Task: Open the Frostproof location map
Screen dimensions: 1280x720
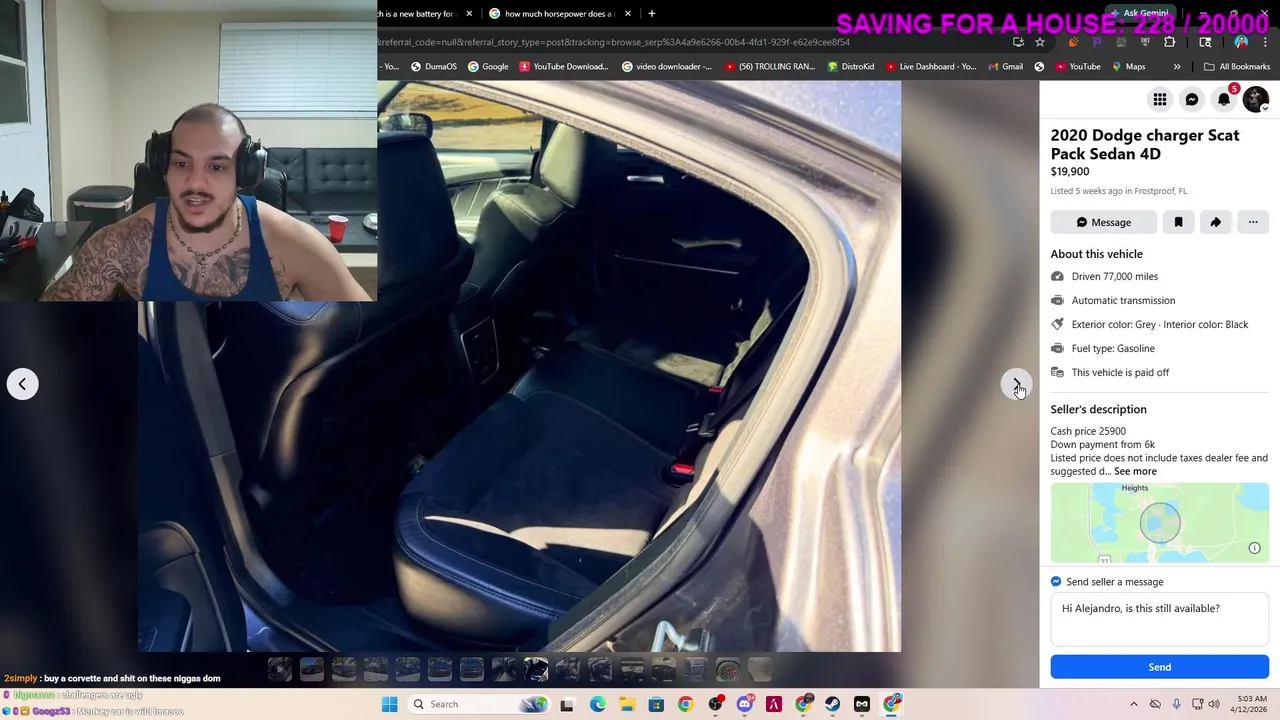Action: tap(1159, 523)
